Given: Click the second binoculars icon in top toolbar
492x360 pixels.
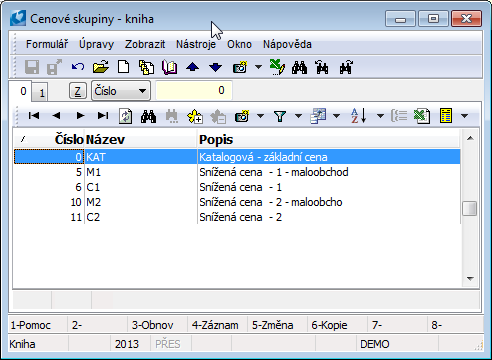Looking at the screenshot, I should 322,67.
